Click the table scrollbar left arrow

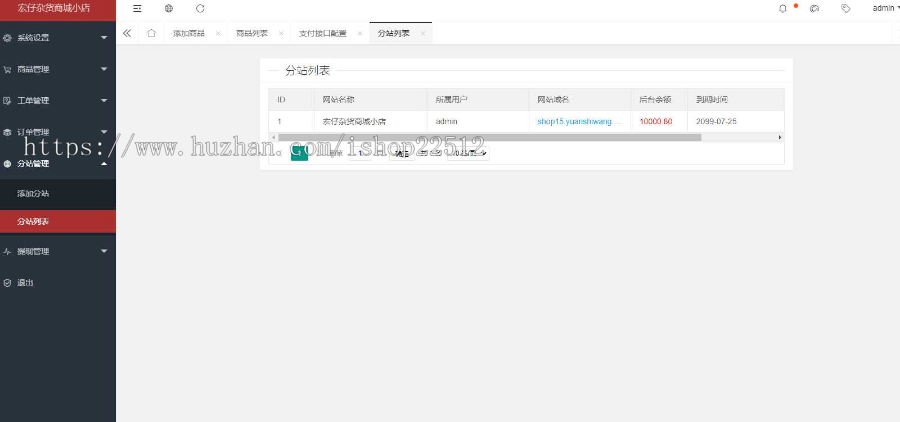(x=273, y=138)
